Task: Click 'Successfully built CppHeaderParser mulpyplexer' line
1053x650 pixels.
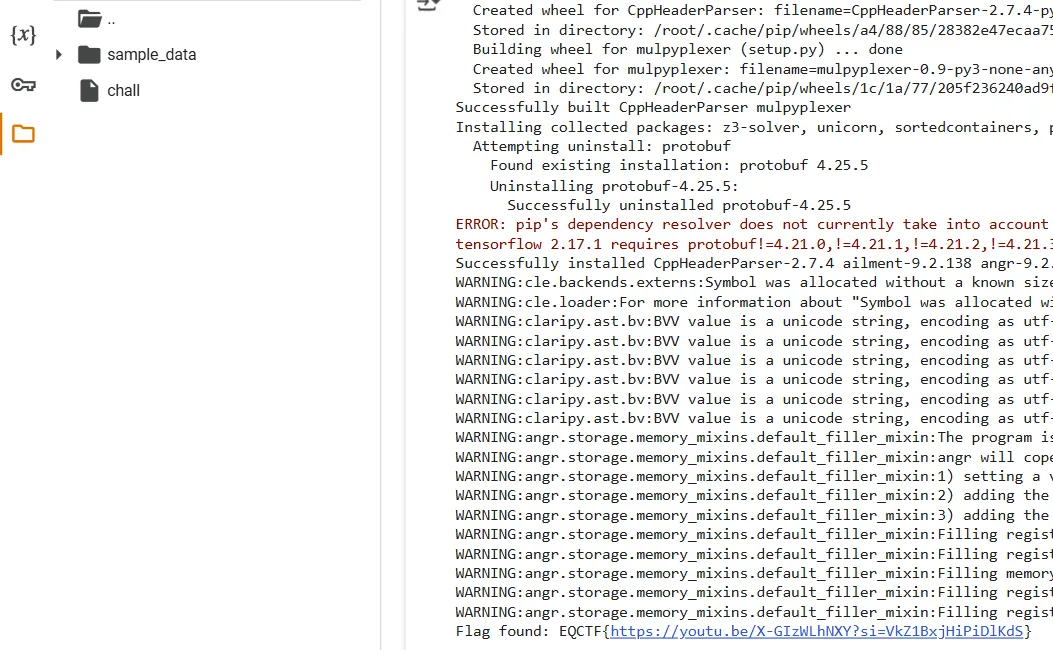Action: [653, 107]
